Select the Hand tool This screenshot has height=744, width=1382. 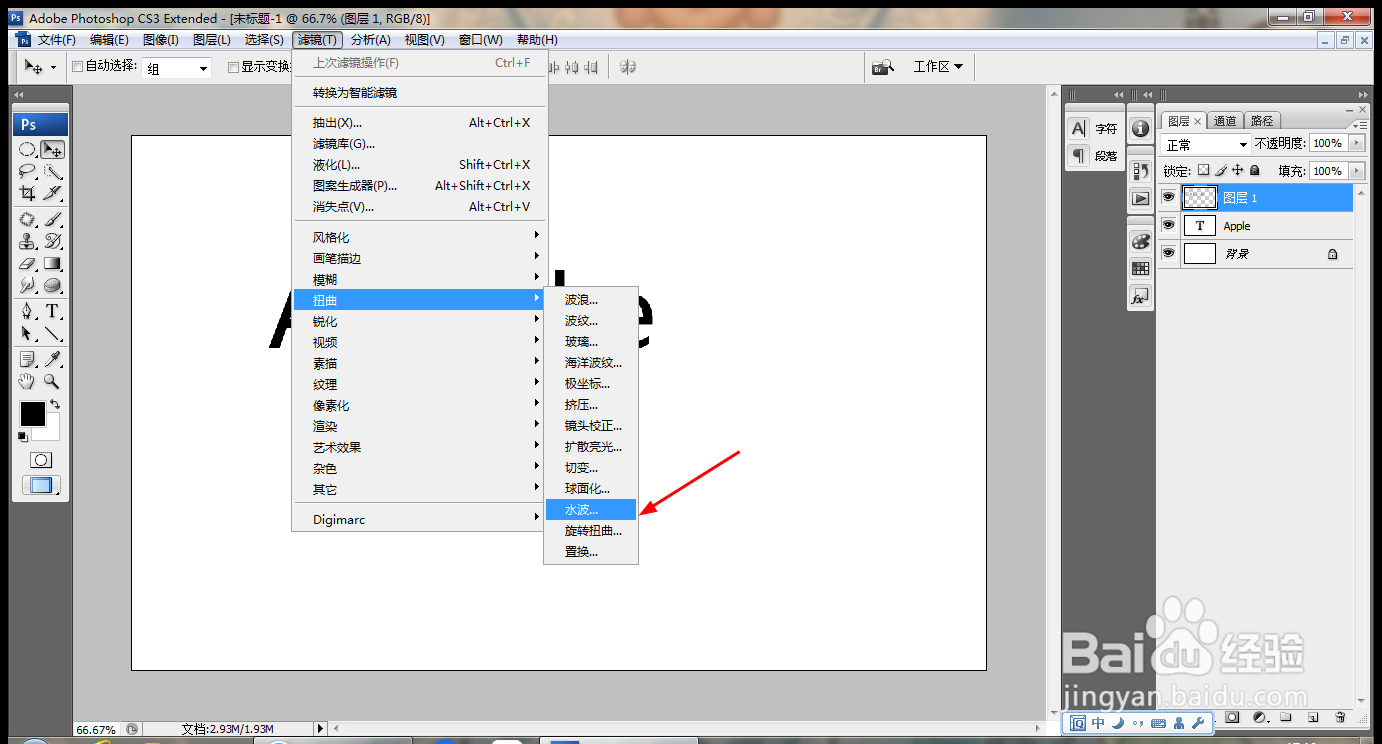(28, 381)
